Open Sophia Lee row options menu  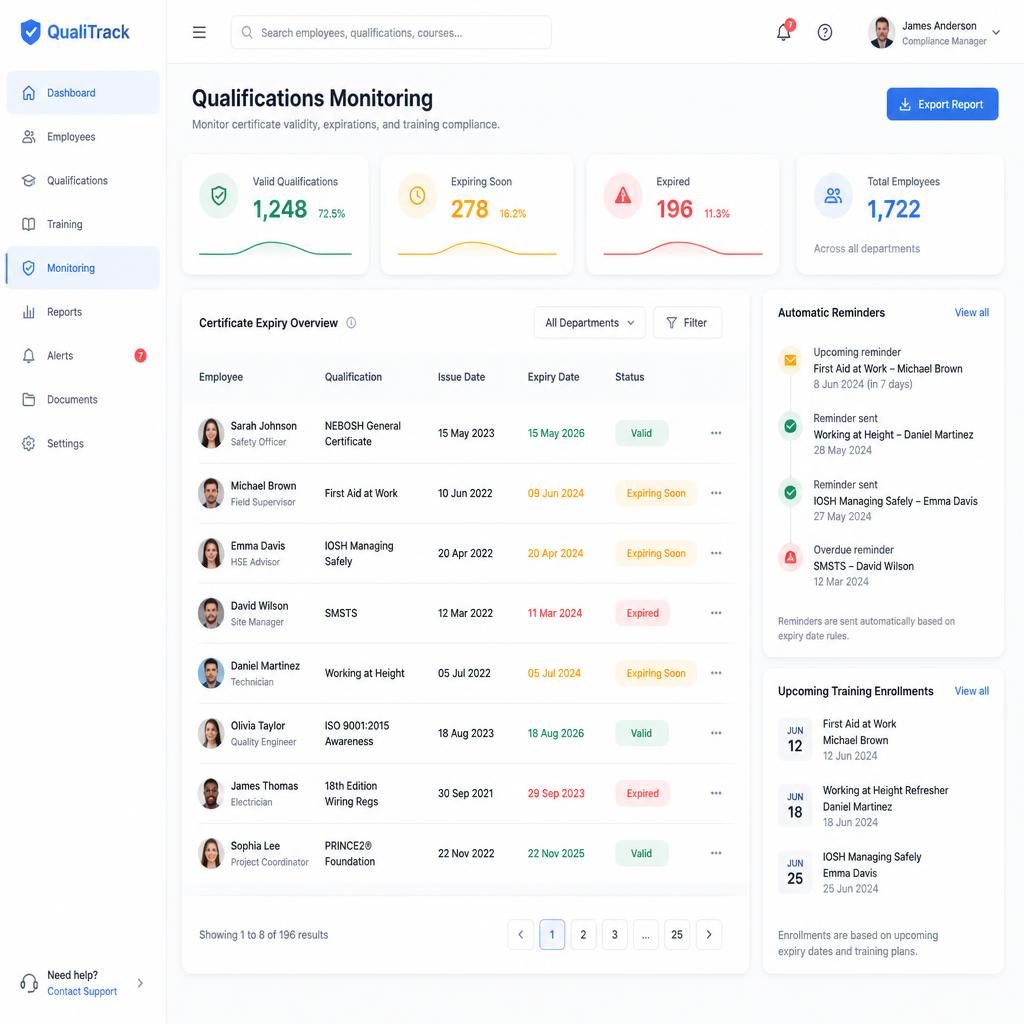coord(716,853)
